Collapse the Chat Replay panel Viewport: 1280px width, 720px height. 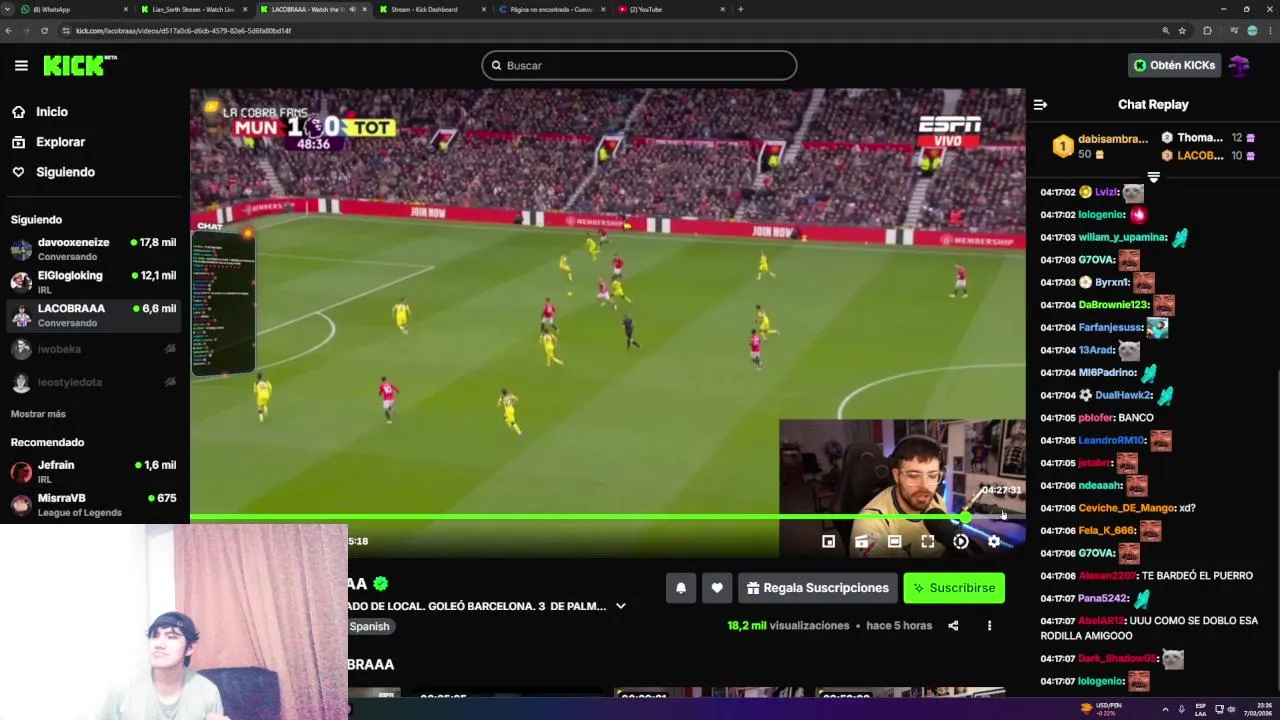click(x=1040, y=104)
